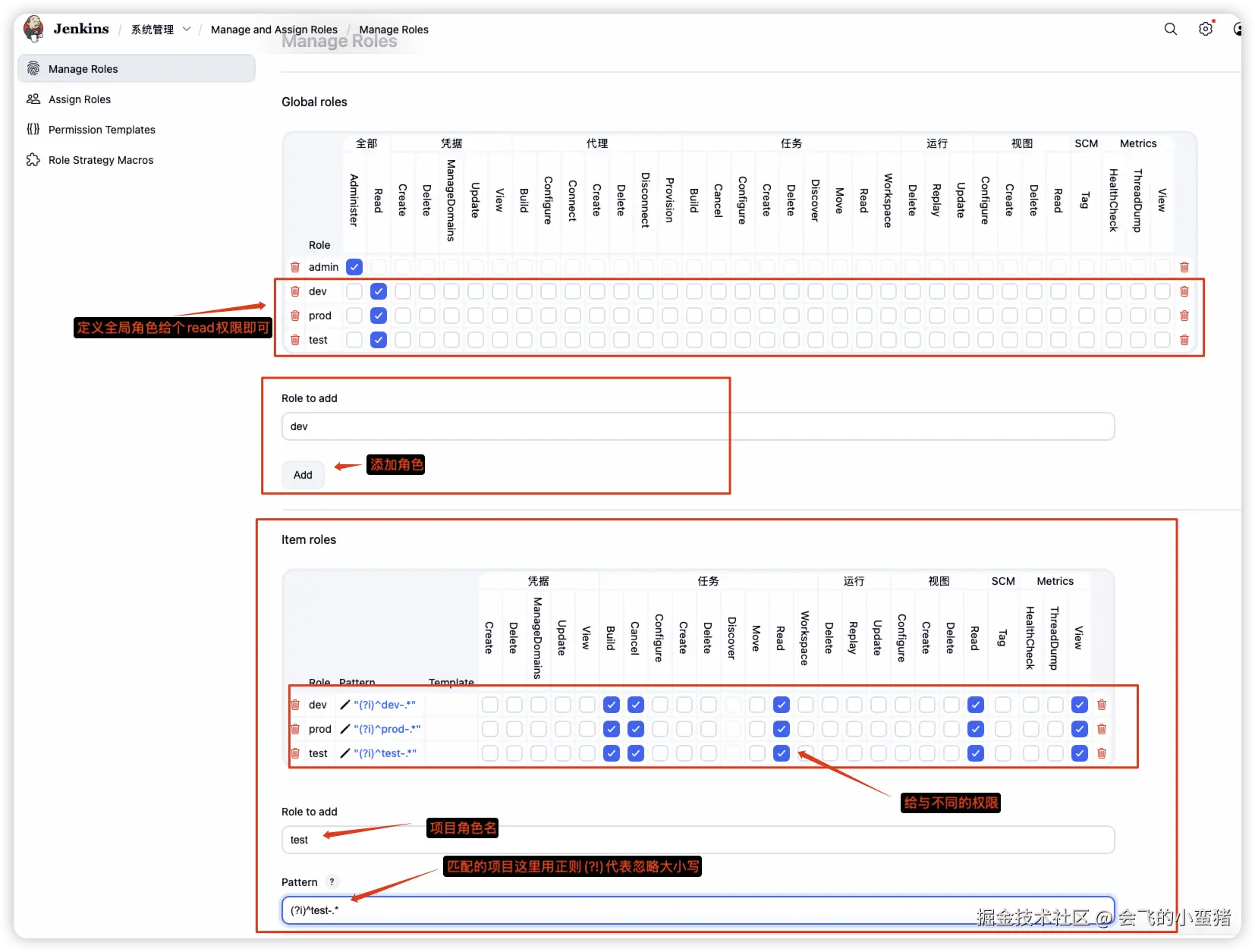This screenshot has width=1255, height=952.
Task: Open the Manage and Assign Roles breadcrumb
Action: [x=274, y=30]
